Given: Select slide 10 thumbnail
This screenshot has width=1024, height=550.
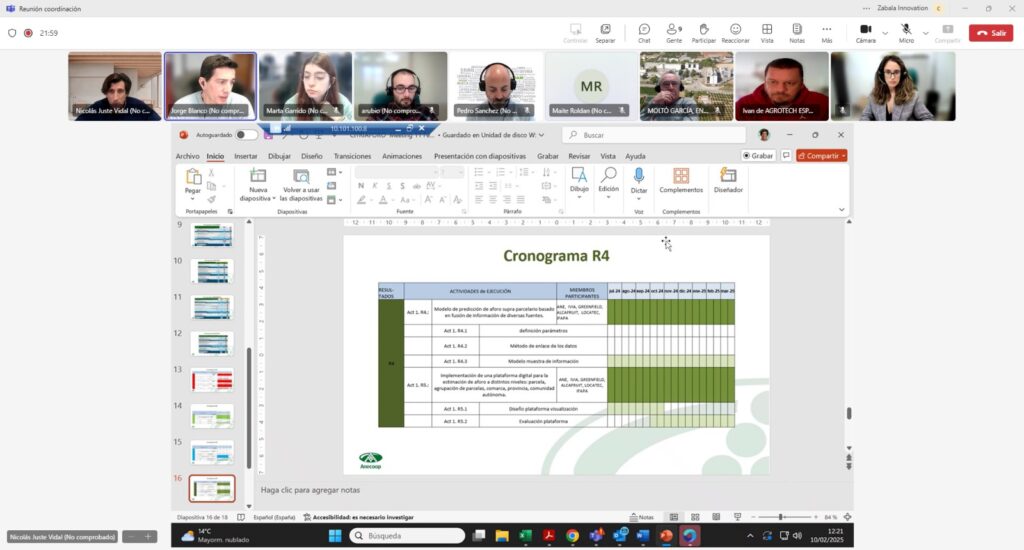Looking at the screenshot, I should click(x=212, y=270).
